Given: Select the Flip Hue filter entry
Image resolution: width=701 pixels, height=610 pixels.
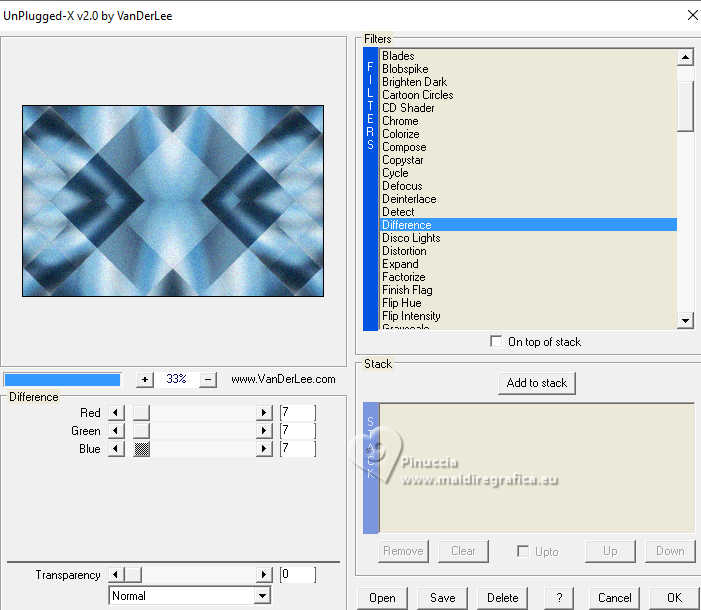Looking at the screenshot, I should click(528, 302).
